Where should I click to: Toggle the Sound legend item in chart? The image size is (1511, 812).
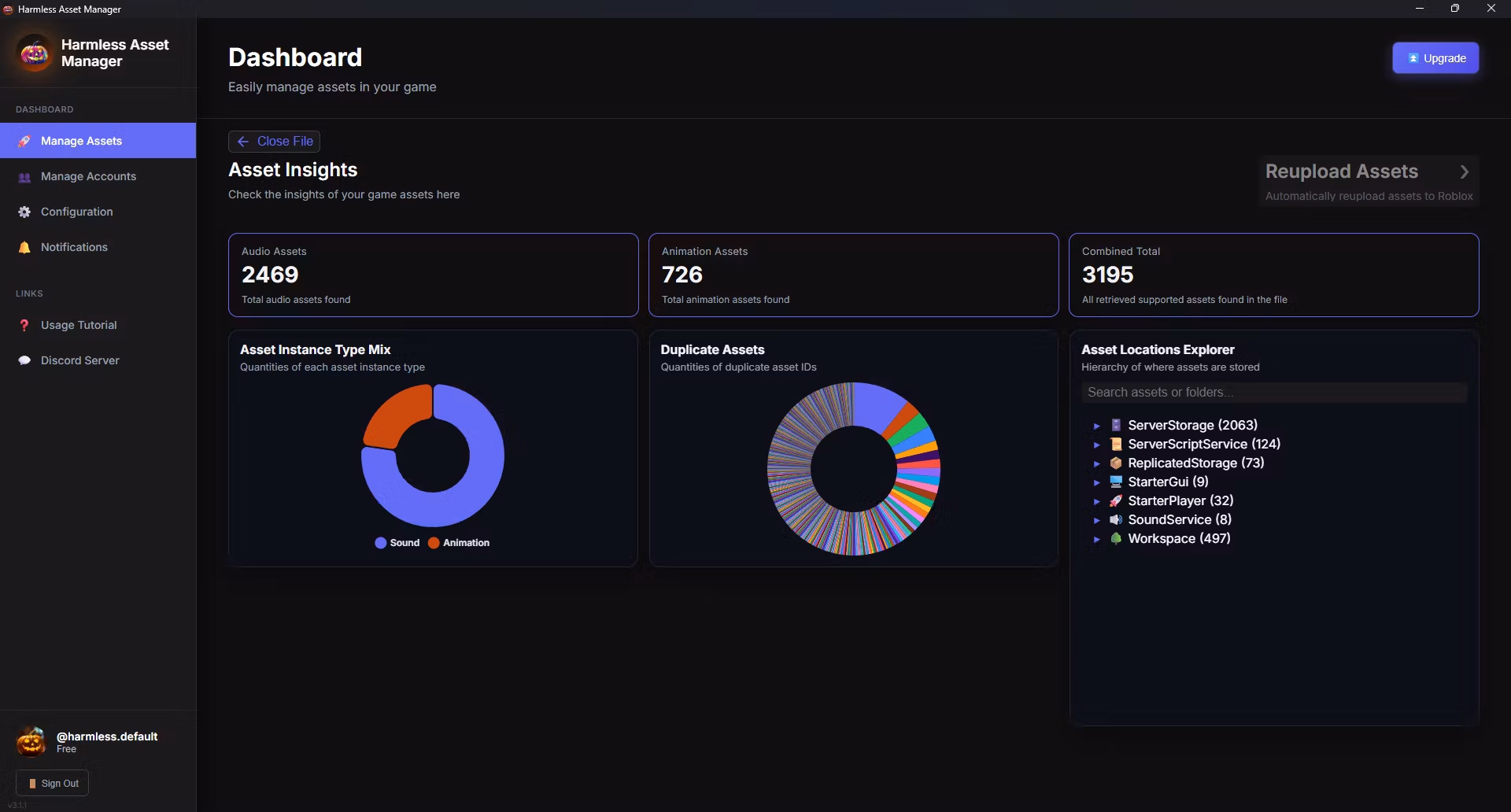pyautogui.click(x=397, y=543)
